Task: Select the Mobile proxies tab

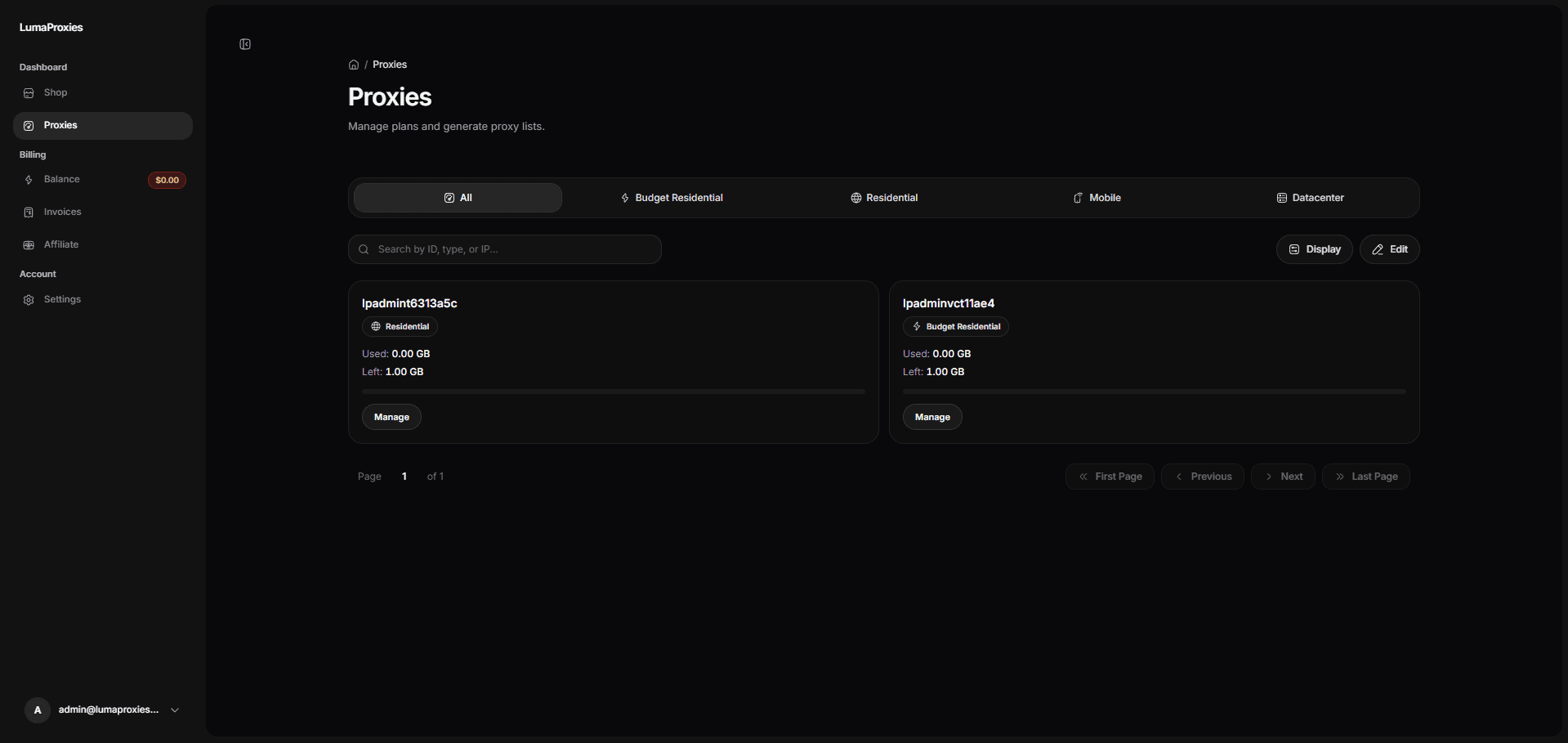Action: (x=1097, y=197)
